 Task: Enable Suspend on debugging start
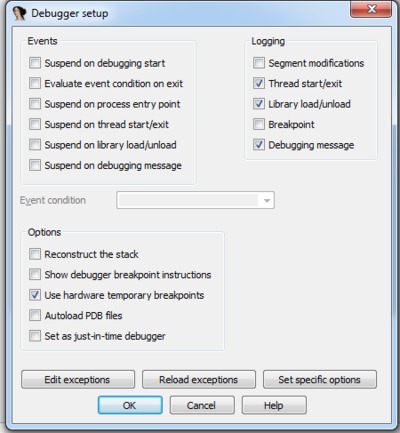35,63
